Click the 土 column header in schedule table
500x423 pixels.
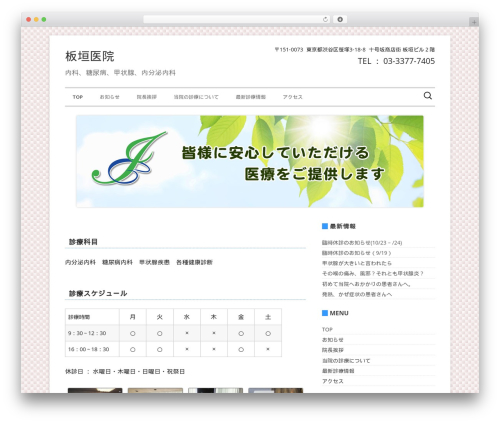tap(268, 317)
